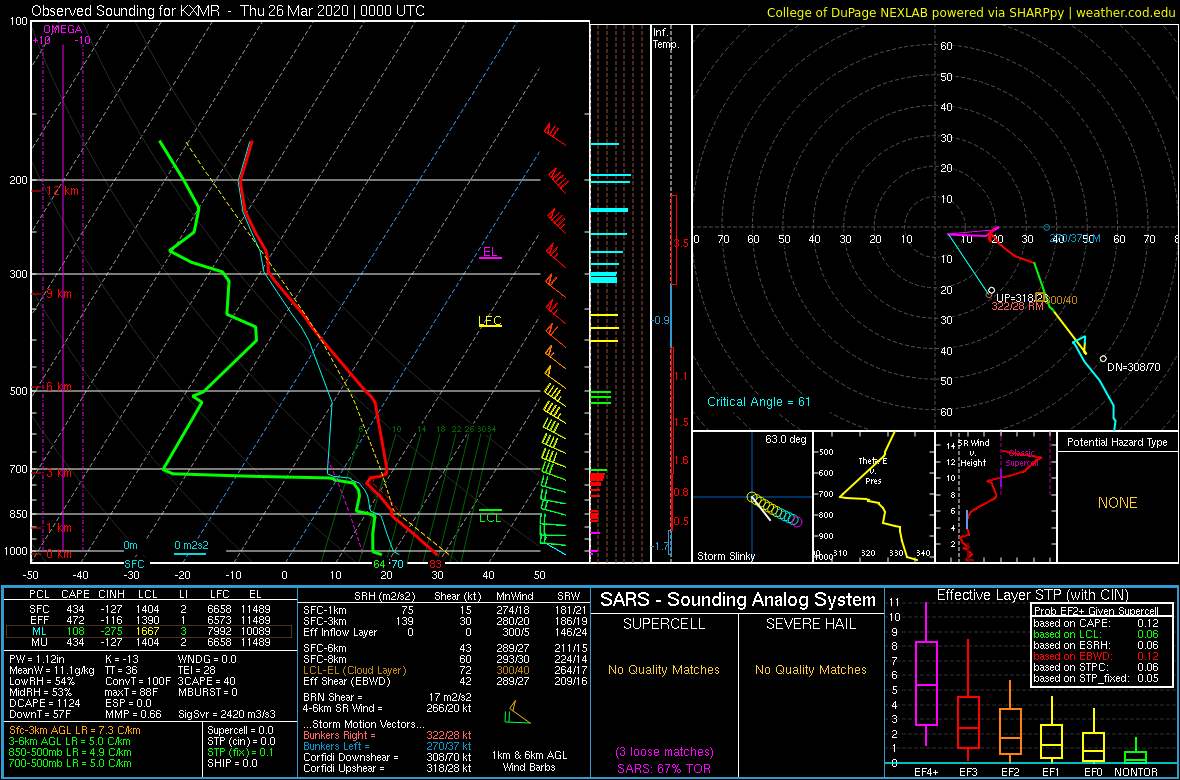Click the yellow LFC marker on skew-T

490,321
